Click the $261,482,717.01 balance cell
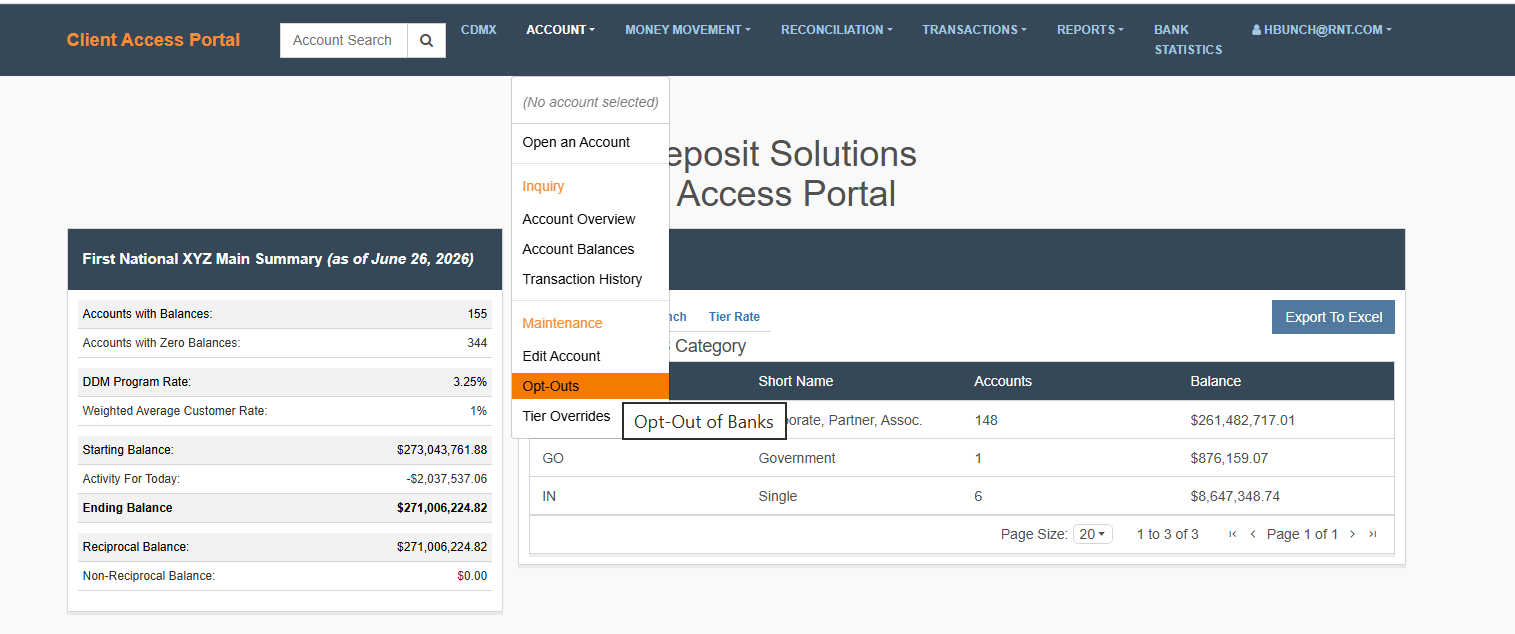The image size is (1515, 634). pyautogui.click(x=1242, y=420)
